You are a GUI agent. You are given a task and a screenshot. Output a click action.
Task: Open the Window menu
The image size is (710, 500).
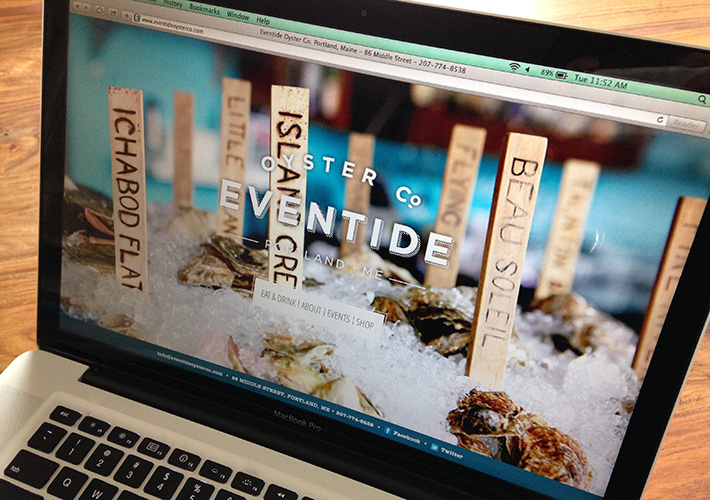pyautogui.click(x=238, y=15)
